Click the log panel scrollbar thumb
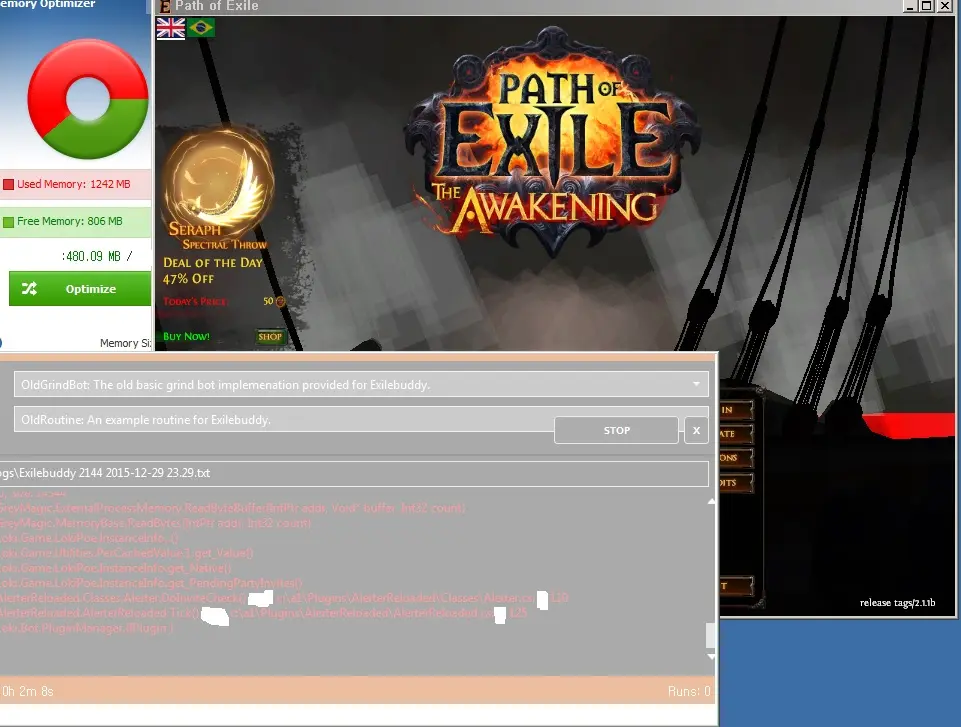Image resolution: width=961 pixels, height=727 pixels. pyautogui.click(x=711, y=635)
